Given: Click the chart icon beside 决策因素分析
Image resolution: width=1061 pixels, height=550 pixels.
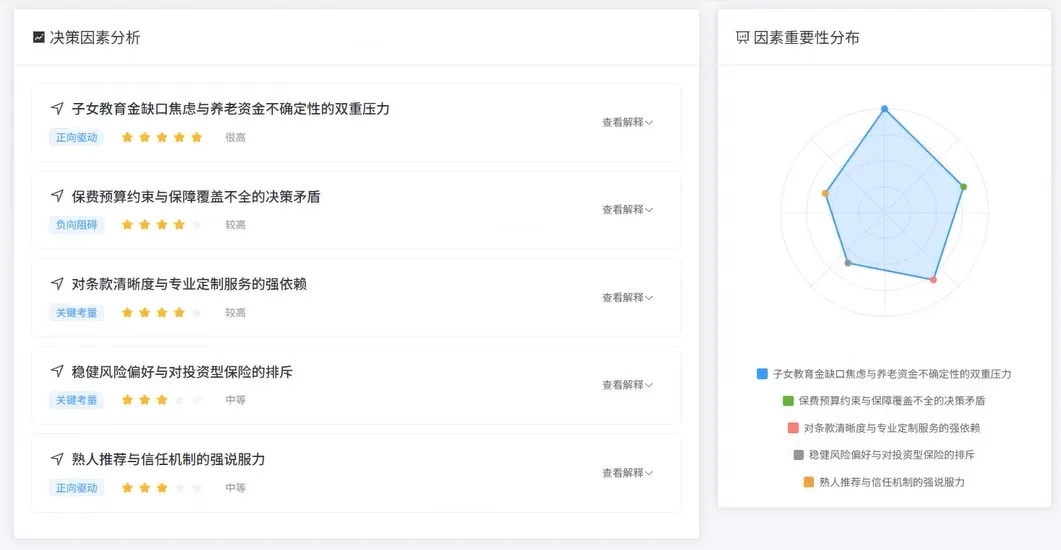Looking at the screenshot, I should (39, 38).
